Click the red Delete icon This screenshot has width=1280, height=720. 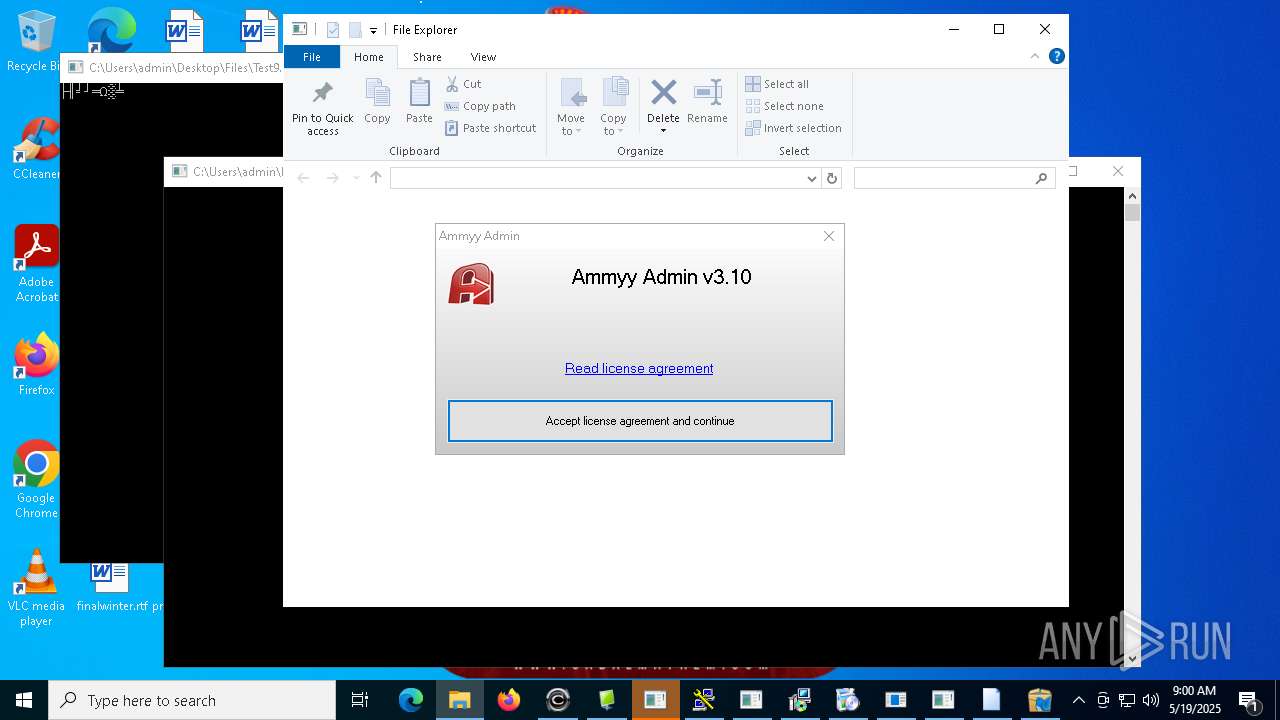pos(663,93)
